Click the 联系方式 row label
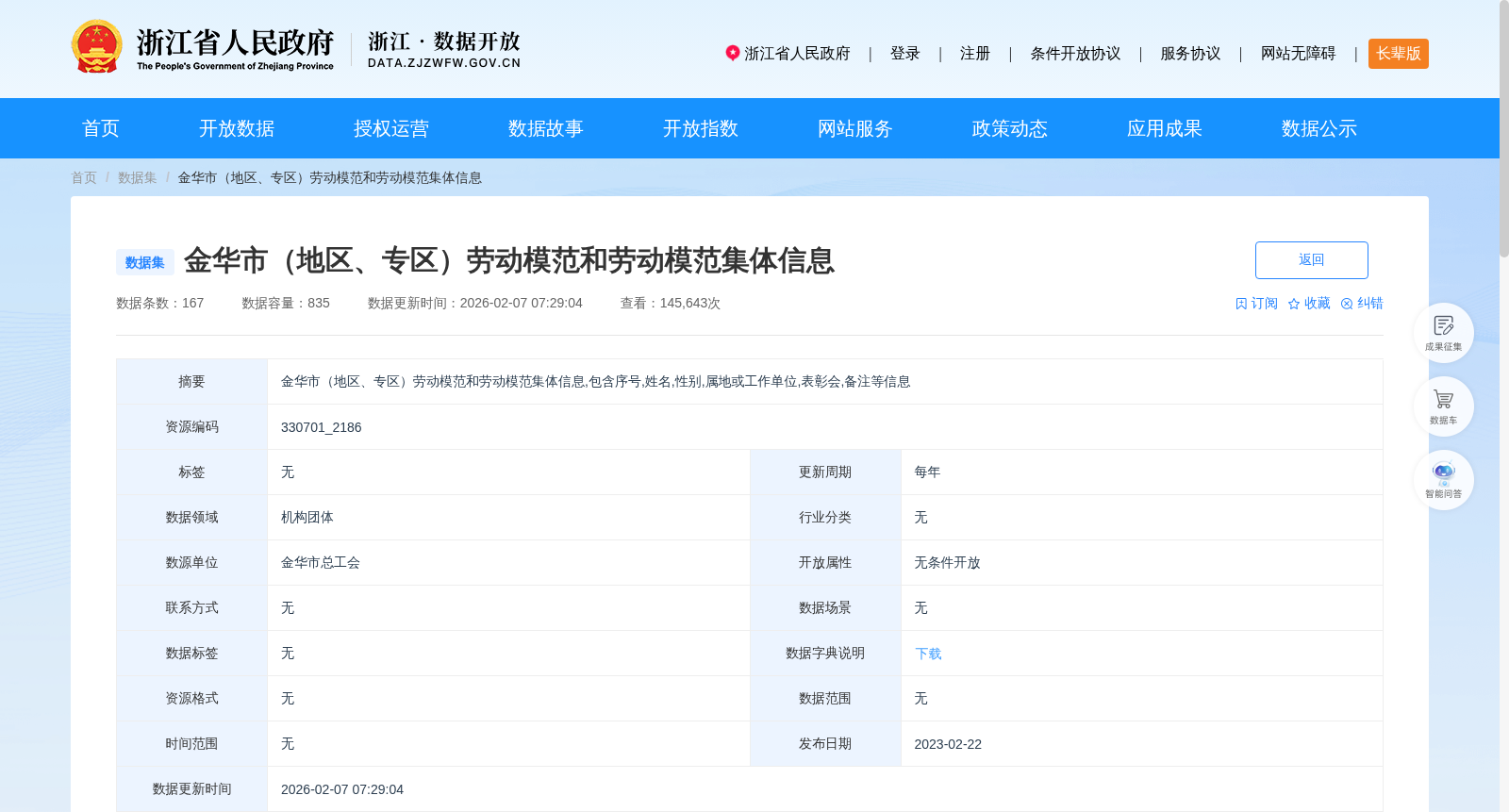This screenshot has width=1509, height=812. 191,608
